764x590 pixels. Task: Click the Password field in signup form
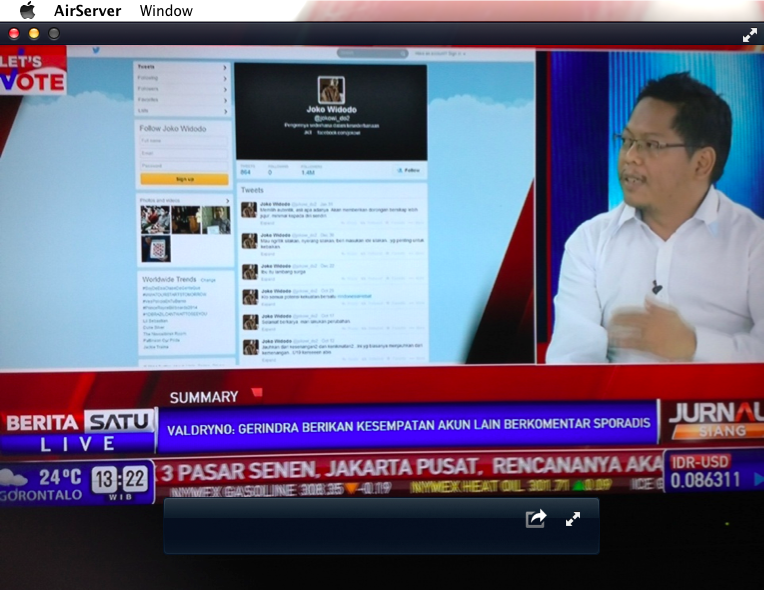(x=184, y=166)
